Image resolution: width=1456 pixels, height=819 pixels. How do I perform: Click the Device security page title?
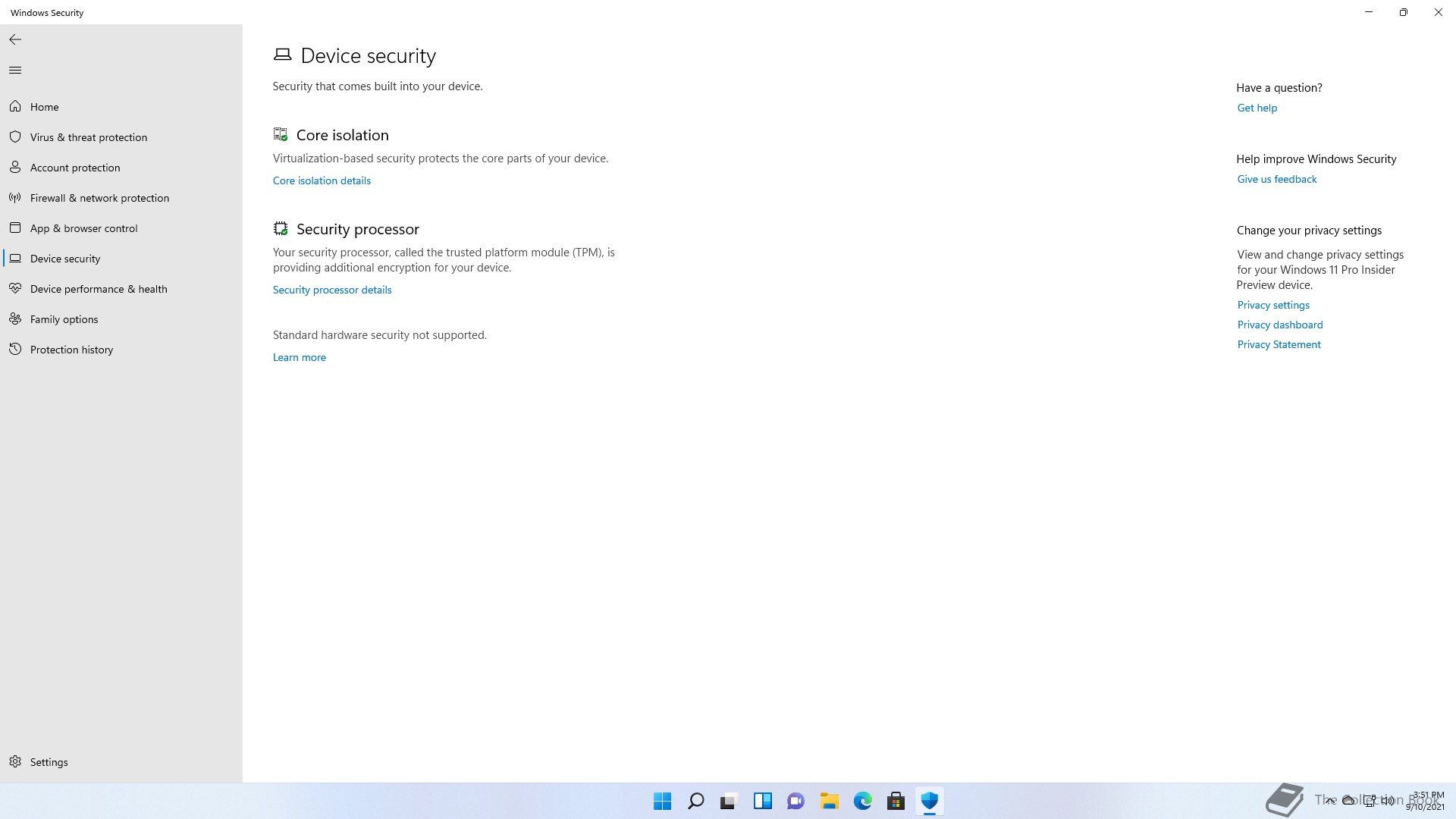[369, 55]
